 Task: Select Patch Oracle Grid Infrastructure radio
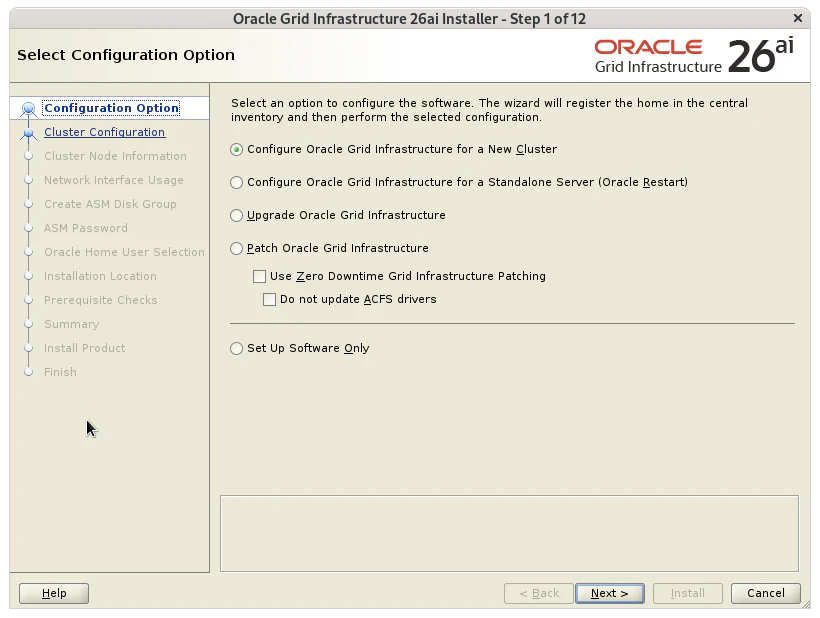coord(236,248)
